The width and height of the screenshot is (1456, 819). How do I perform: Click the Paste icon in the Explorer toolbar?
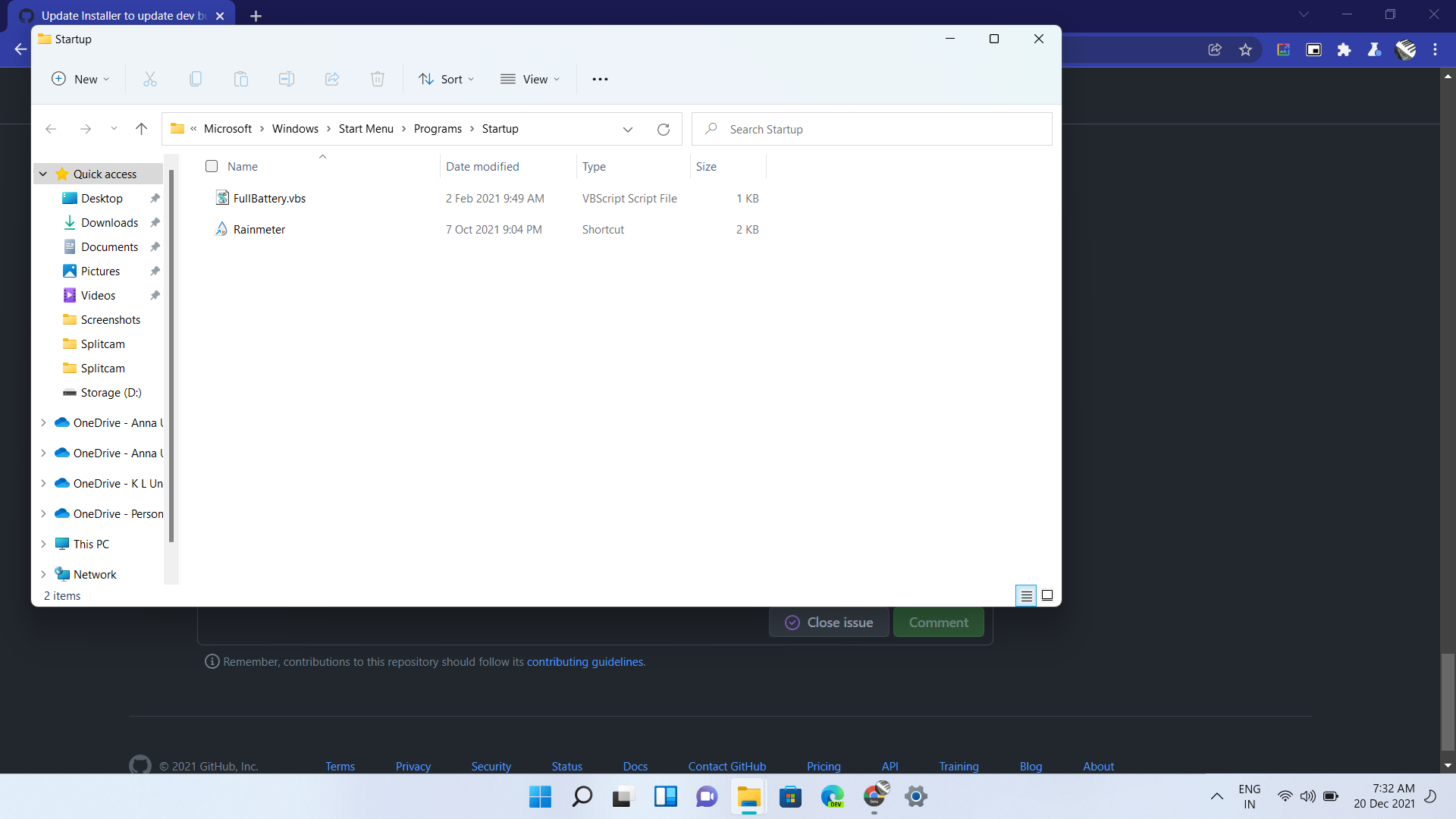240,79
